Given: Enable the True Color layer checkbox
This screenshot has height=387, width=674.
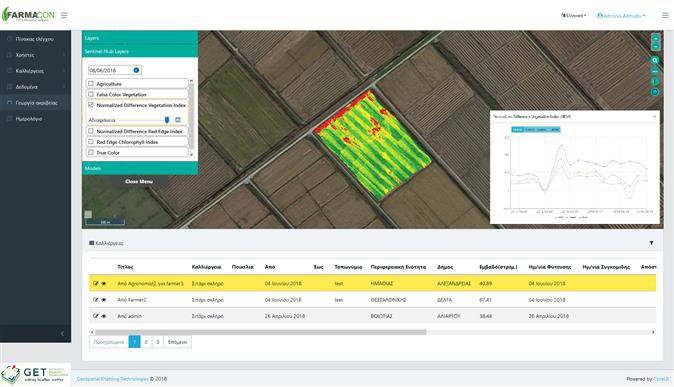Looking at the screenshot, I should coord(91,152).
